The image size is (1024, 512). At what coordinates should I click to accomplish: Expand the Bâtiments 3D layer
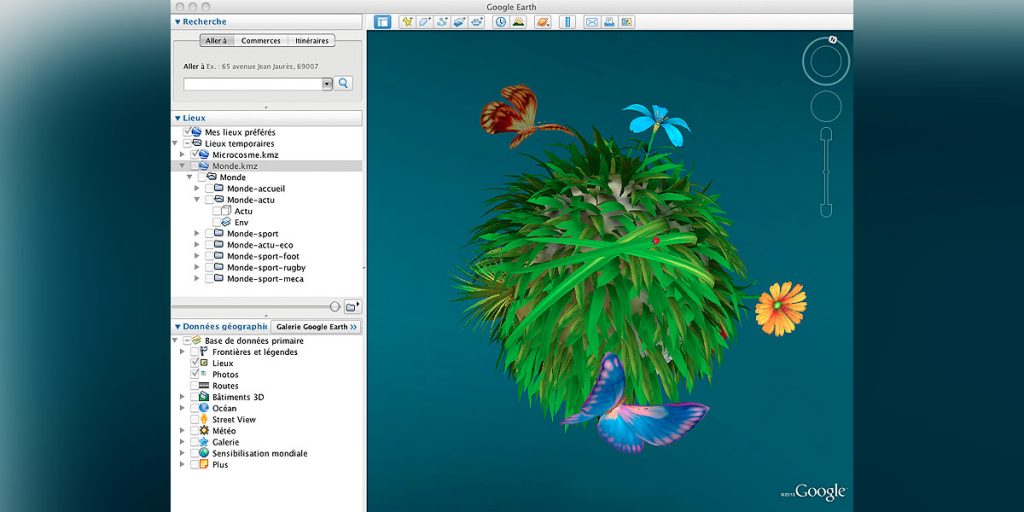coord(182,397)
